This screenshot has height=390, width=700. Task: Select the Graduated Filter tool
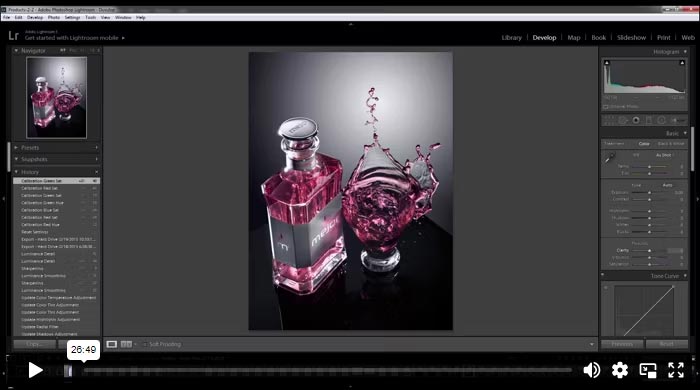[x=649, y=120]
